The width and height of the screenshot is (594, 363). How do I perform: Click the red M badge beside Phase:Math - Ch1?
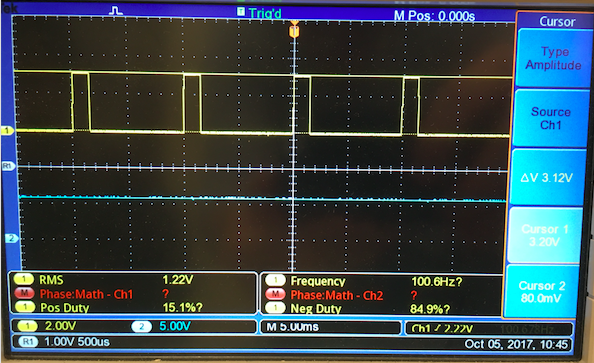[25, 293]
